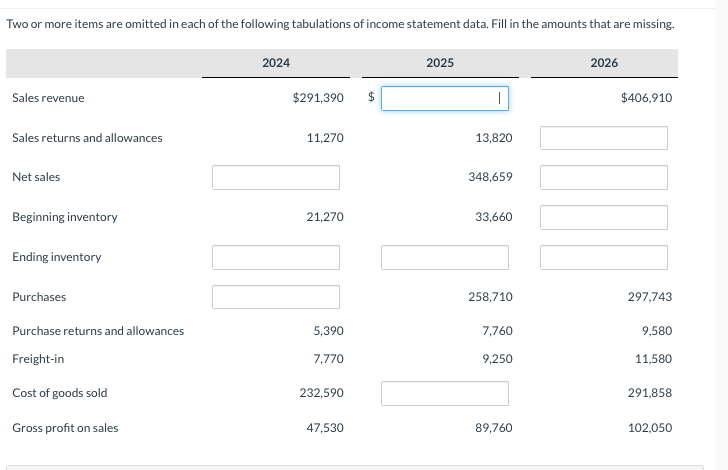Click the dollar sign beside 2025 Sales revenue
This screenshot has height=470, width=728.
(371, 97)
